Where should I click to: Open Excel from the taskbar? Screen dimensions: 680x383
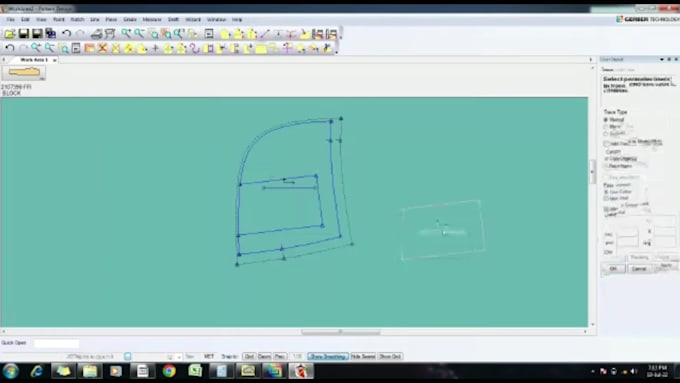coord(195,371)
